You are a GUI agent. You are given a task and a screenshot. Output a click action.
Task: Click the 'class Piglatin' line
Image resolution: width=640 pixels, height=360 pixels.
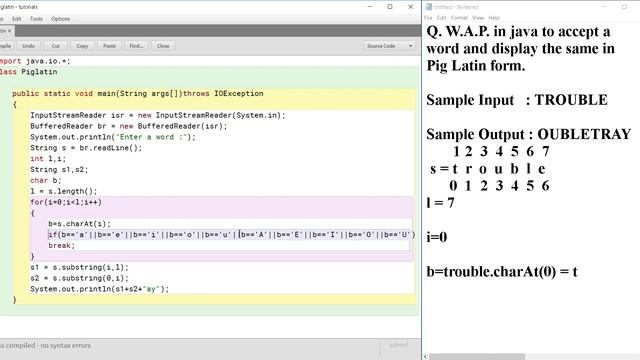29,72
